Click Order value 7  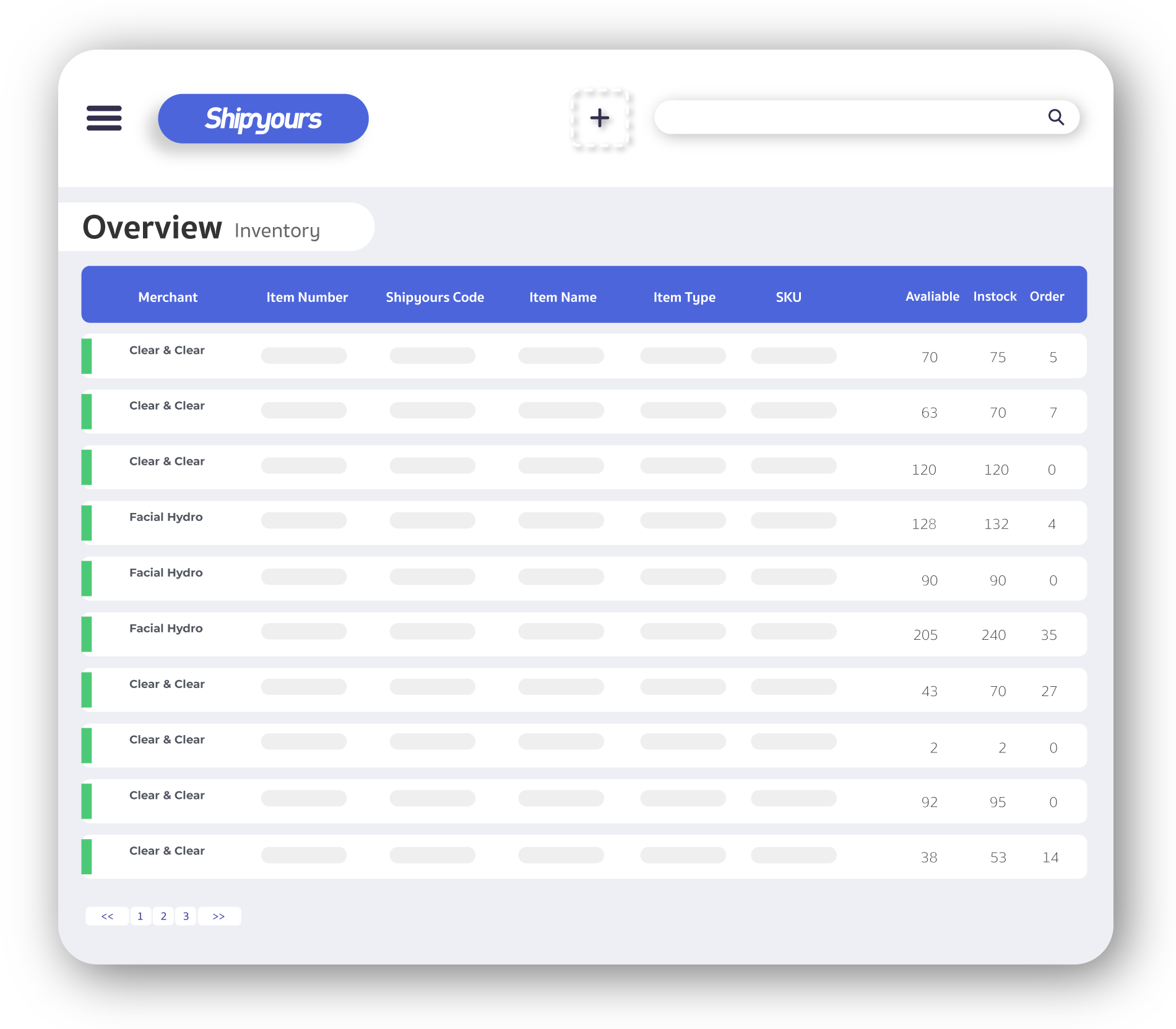click(1053, 413)
